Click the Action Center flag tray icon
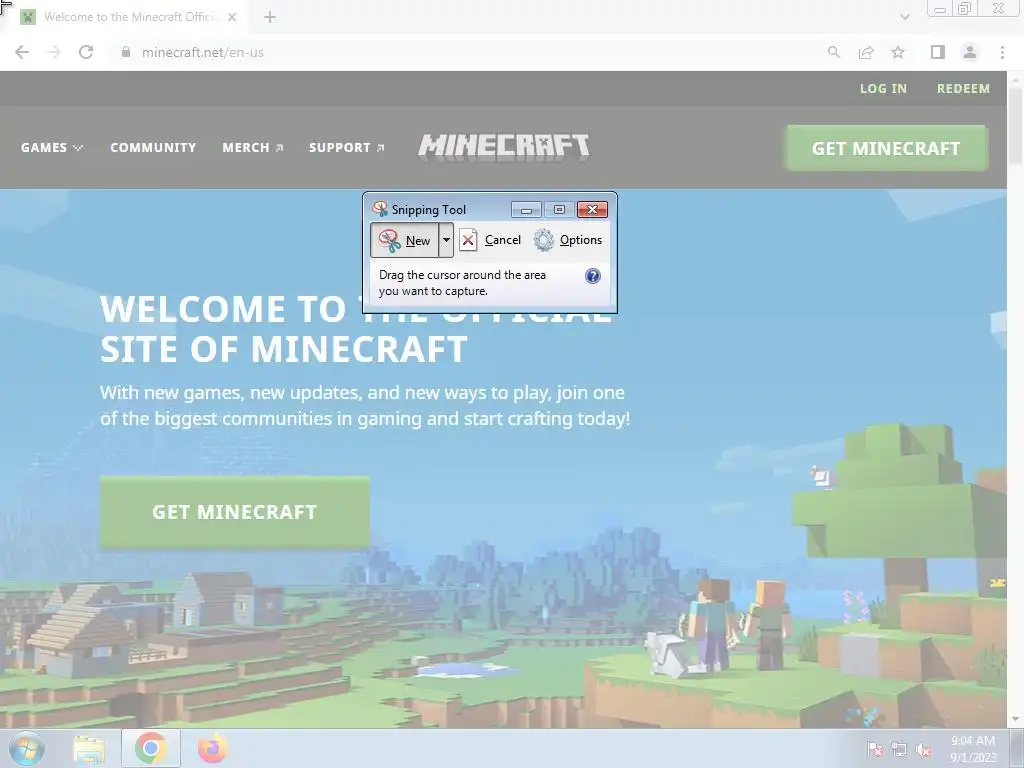The width and height of the screenshot is (1024, 768). point(875,750)
